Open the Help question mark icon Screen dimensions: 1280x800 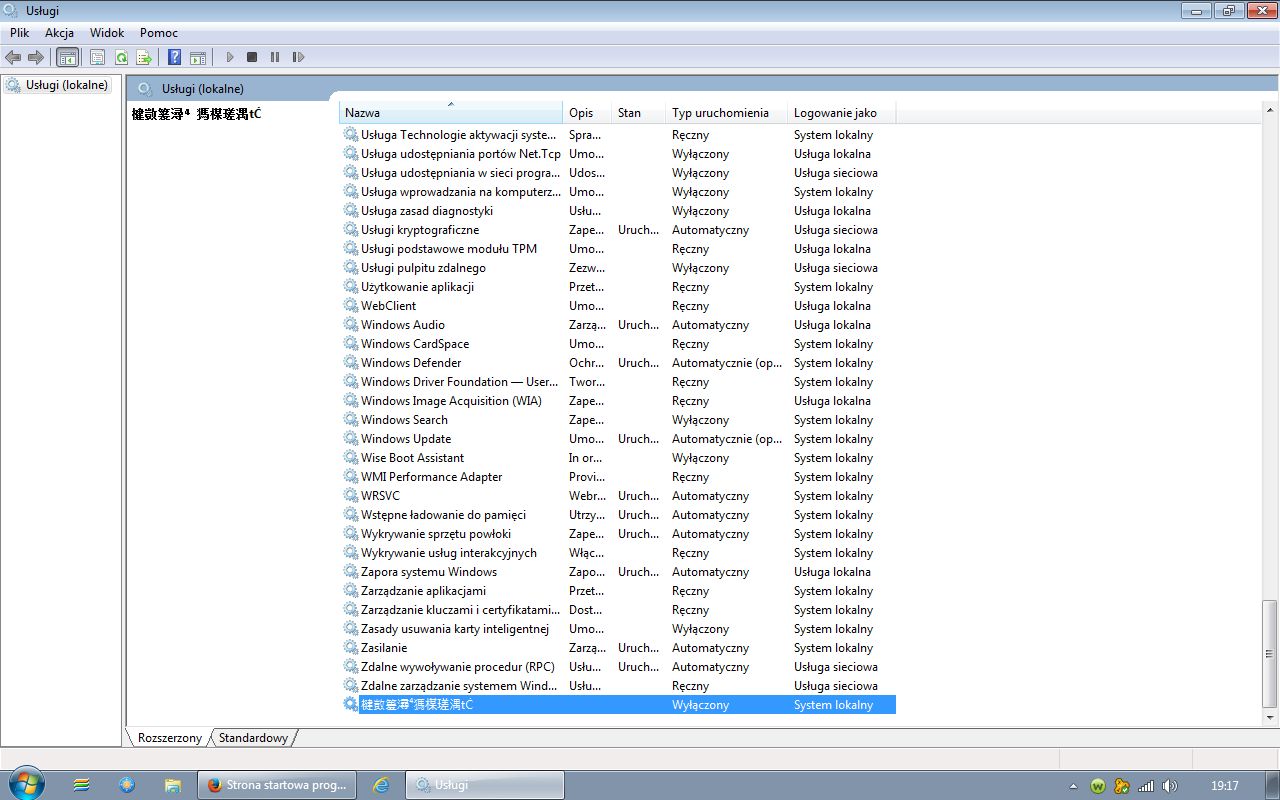175,57
